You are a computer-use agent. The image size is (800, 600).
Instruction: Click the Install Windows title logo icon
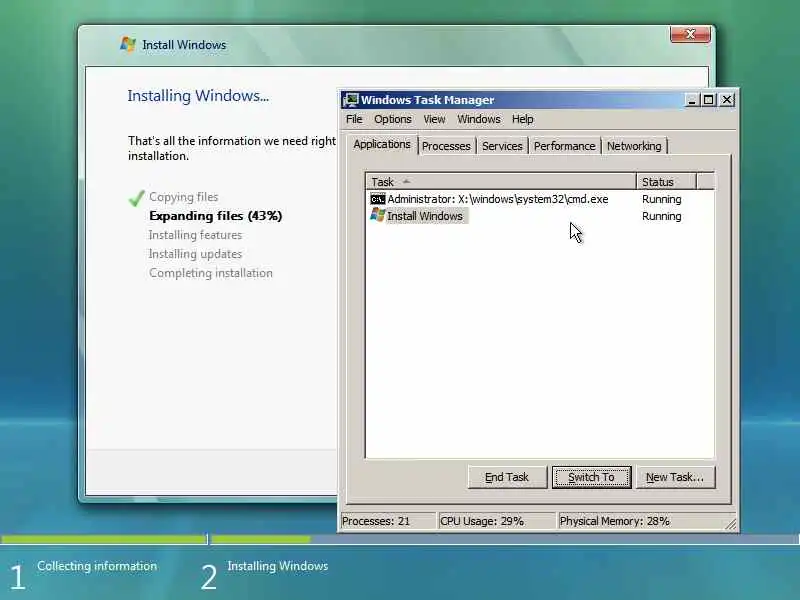coord(128,44)
